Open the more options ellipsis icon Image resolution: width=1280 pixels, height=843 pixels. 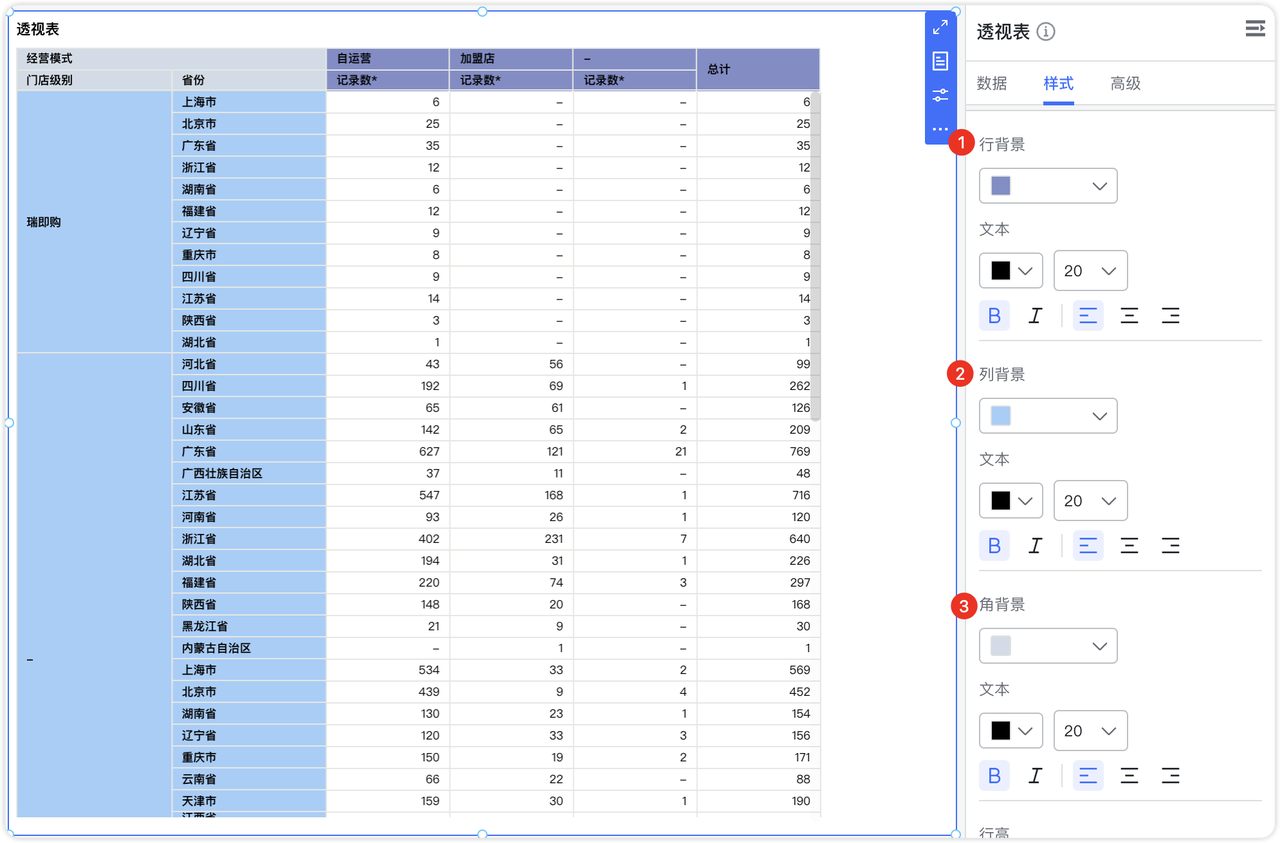939,128
